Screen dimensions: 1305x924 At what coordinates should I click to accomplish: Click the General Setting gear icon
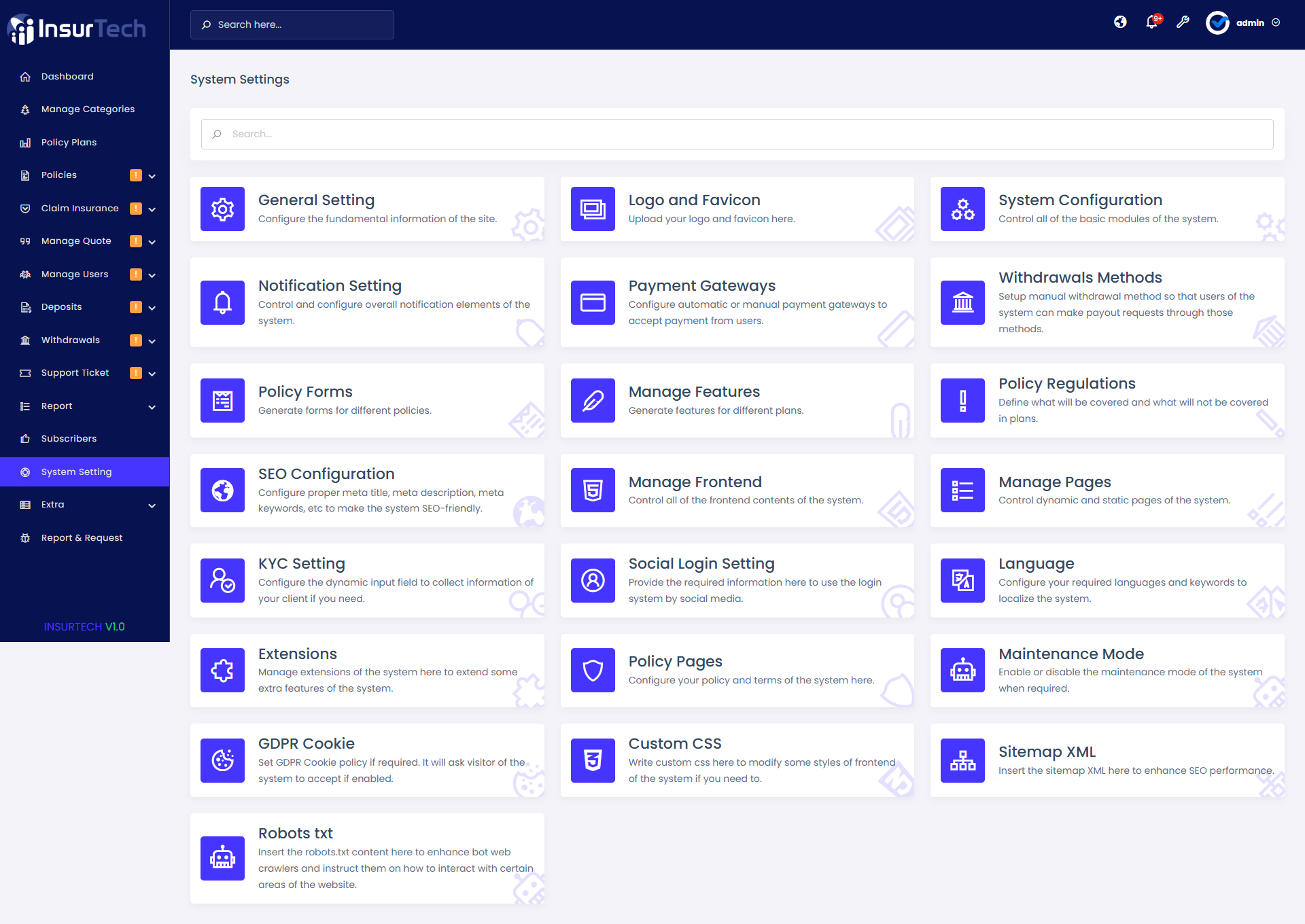point(222,209)
